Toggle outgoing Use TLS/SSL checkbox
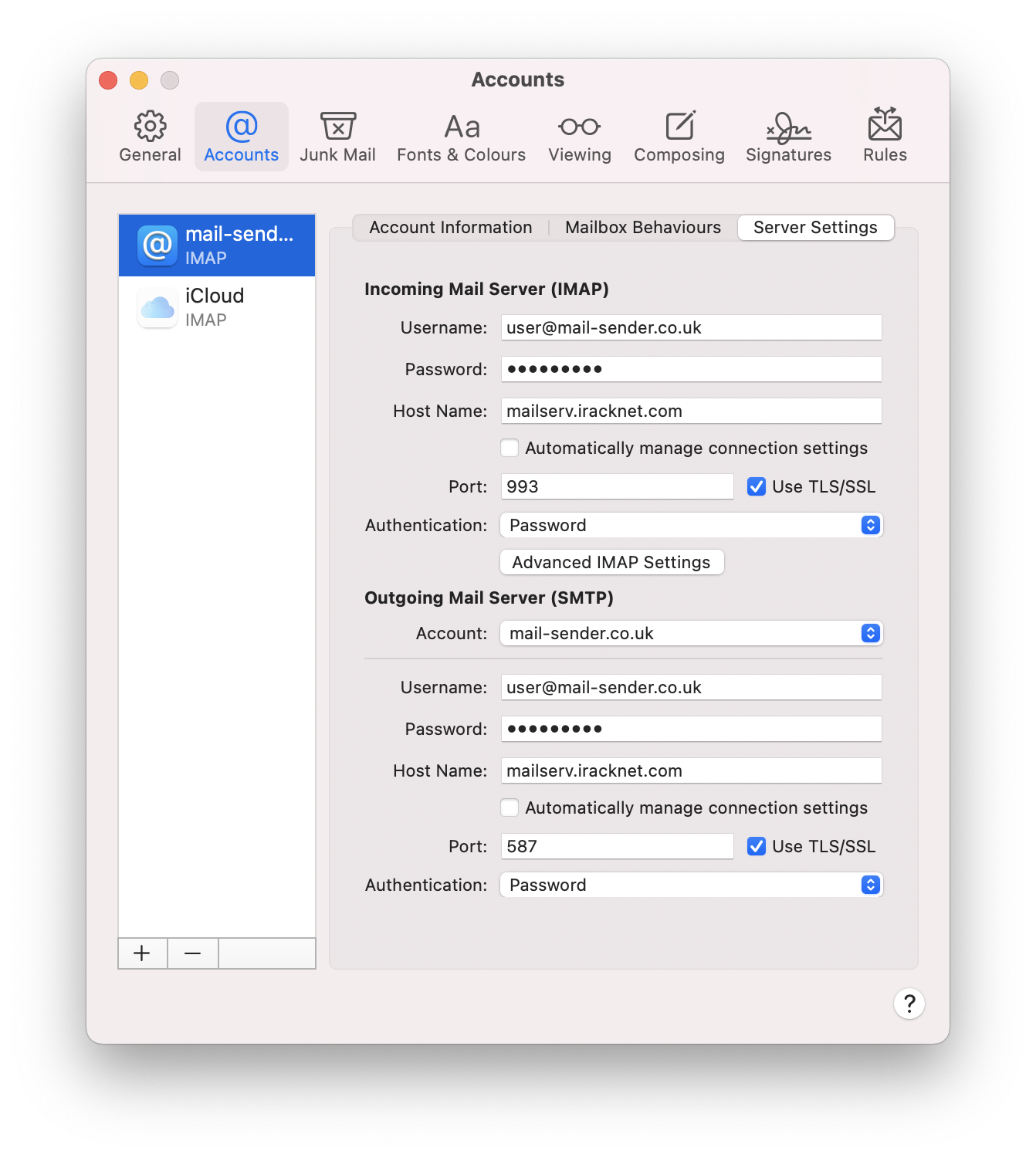Screen dimensions: 1036x1158 757,846
